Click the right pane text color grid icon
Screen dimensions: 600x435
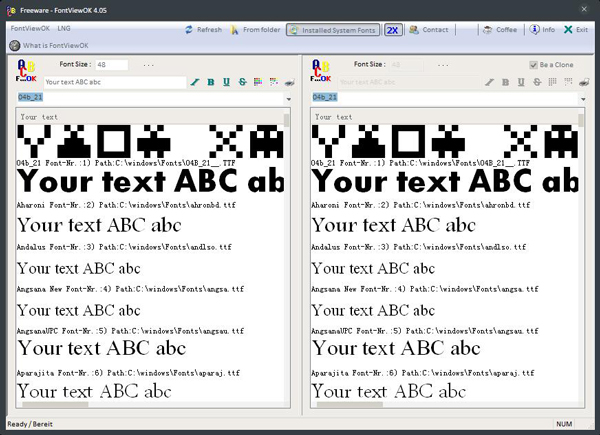click(553, 82)
